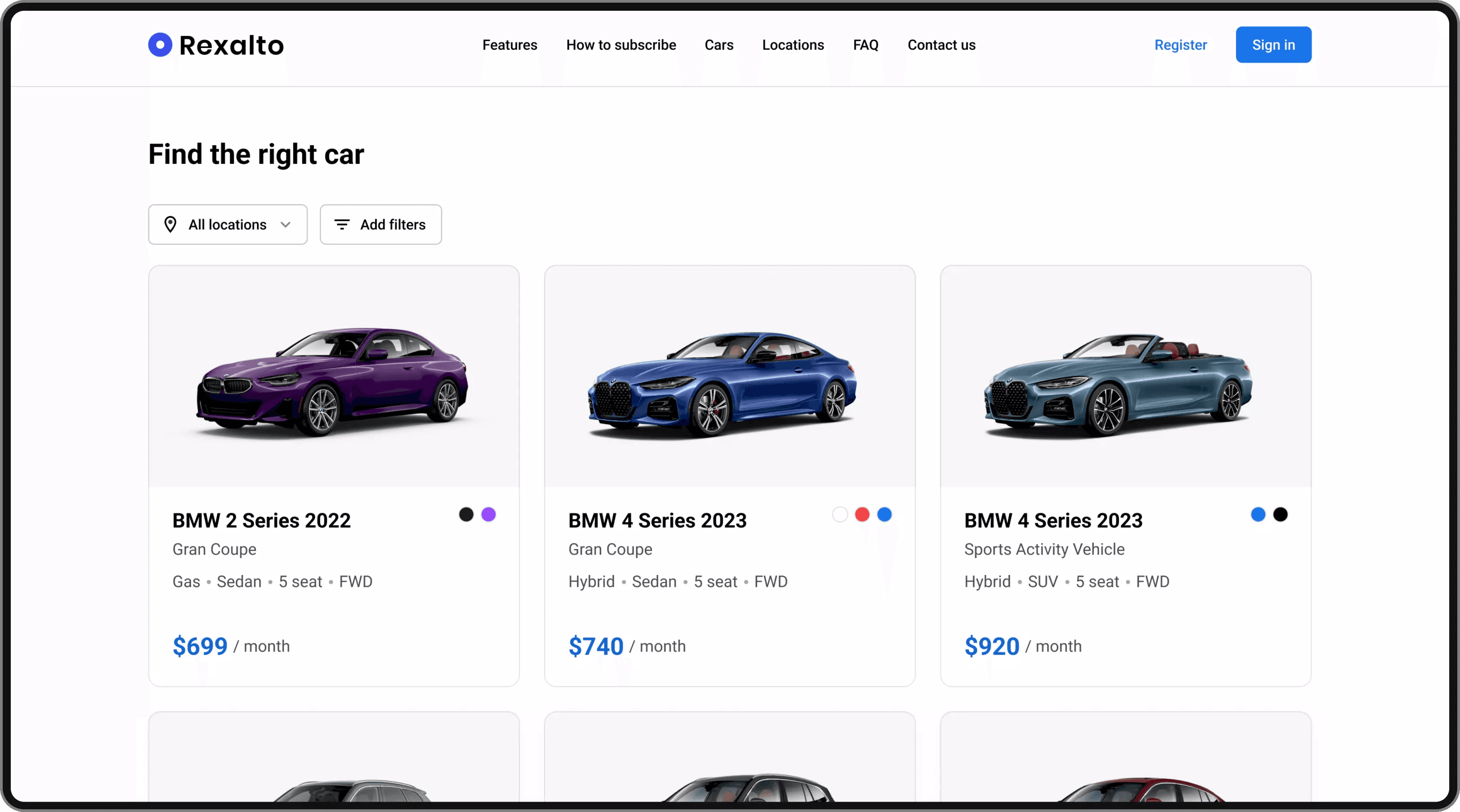Click the location pin icon

coord(170,224)
